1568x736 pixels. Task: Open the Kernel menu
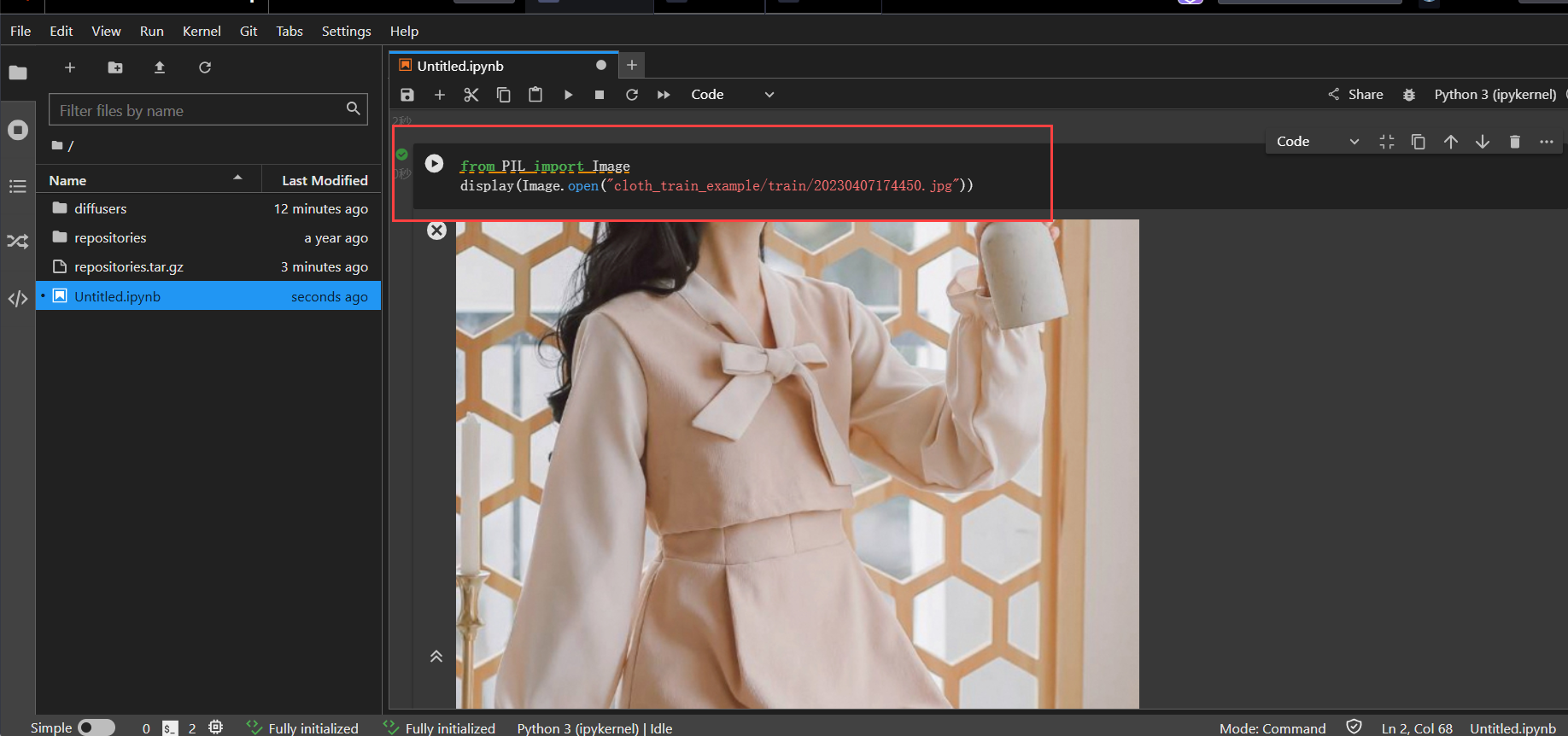pyautogui.click(x=202, y=31)
